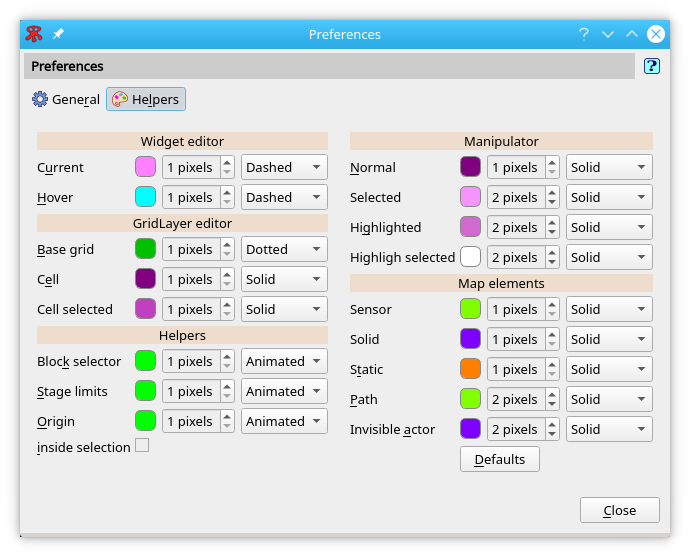This screenshot has width=690, height=557.
Task: Click the red application icon in title bar
Action: [34, 34]
